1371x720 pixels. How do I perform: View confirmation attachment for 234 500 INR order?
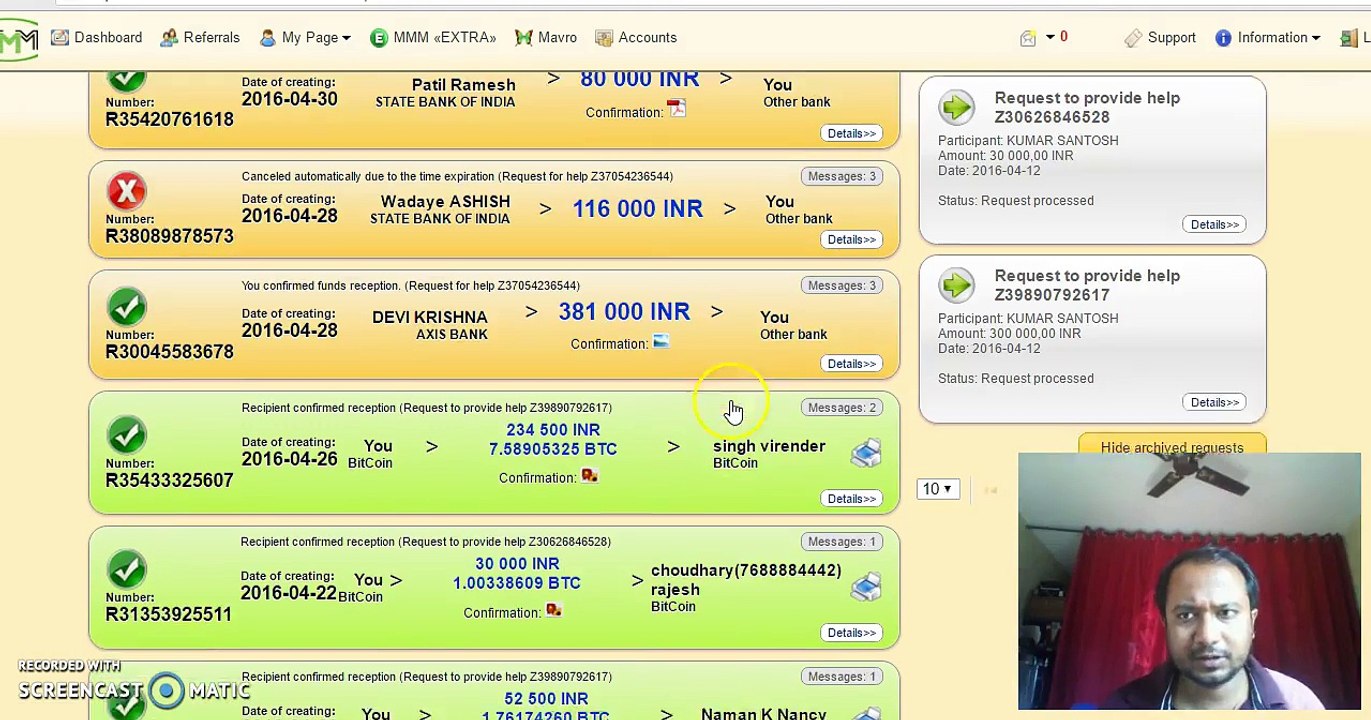(x=590, y=476)
